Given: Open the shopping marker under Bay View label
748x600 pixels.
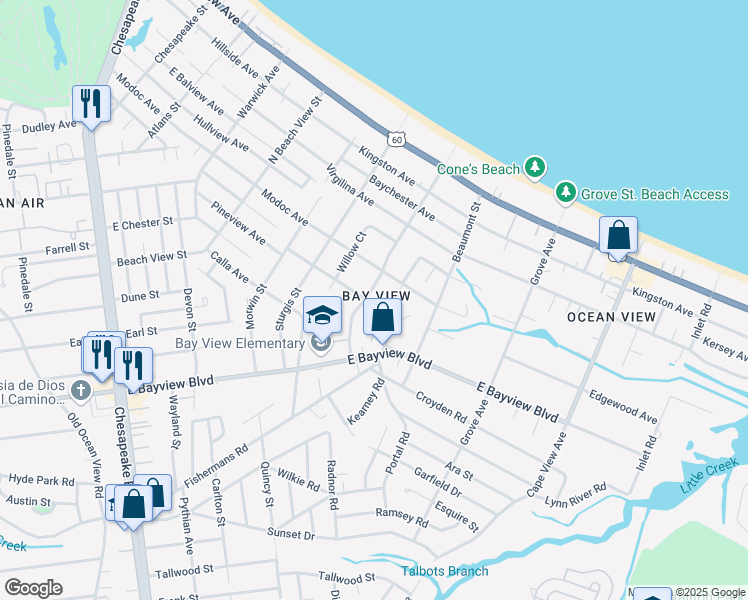Looking at the screenshot, I should click(382, 318).
